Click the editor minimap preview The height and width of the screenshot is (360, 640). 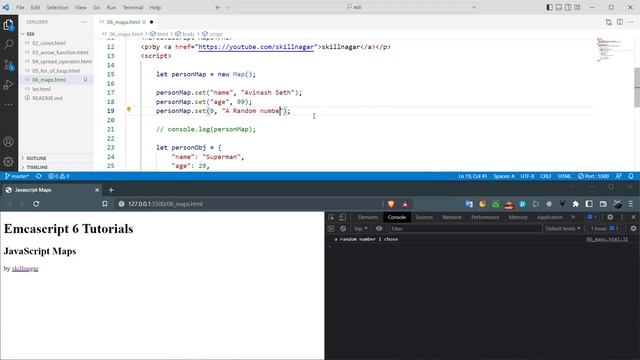pyautogui.click(x=609, y=49)
